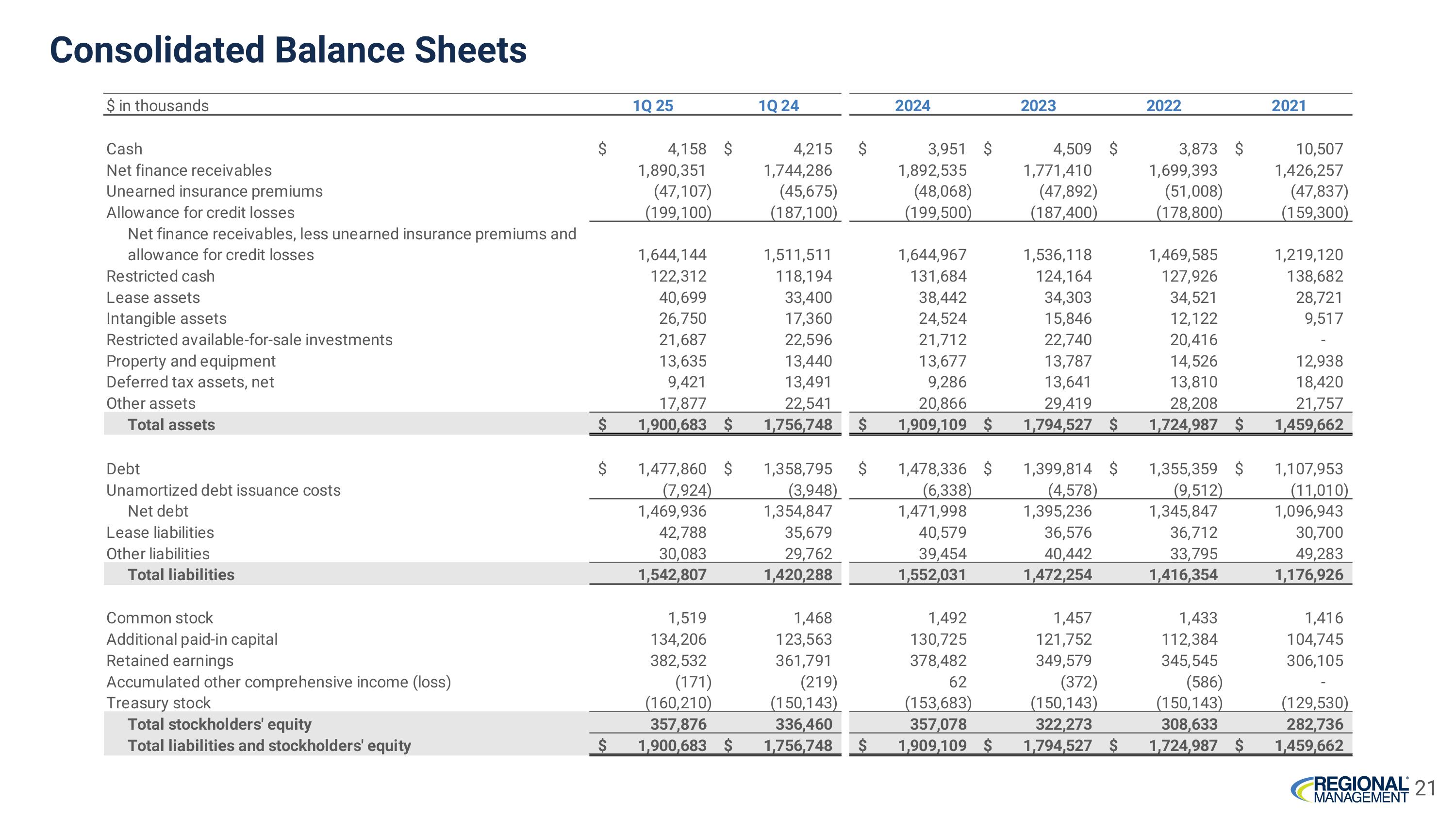This screenshot has width=1456, height=819.
Task: Click the Debt row label
Action: [x=123, y=468]
